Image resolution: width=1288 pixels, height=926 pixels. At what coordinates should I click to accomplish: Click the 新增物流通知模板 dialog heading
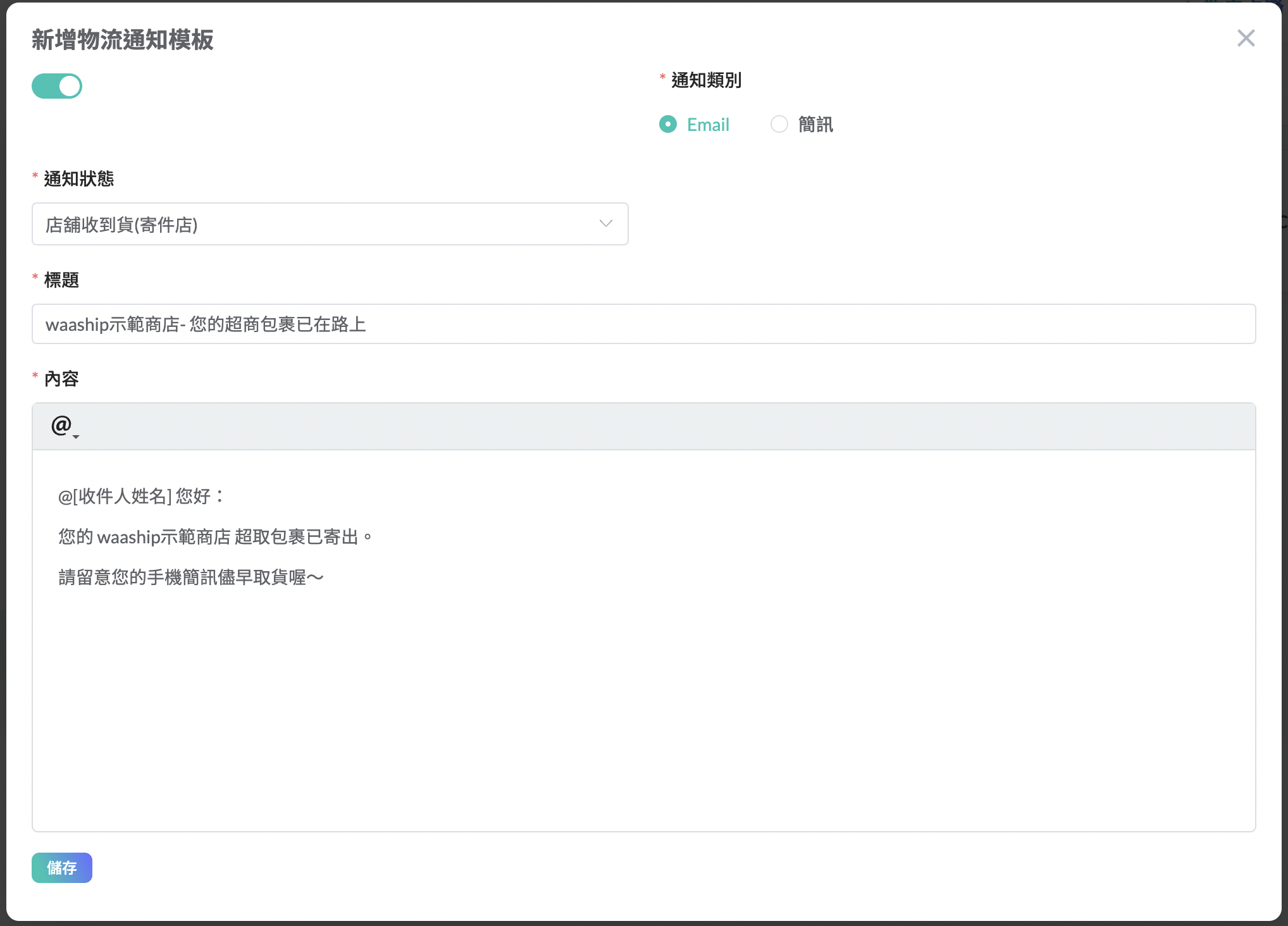pyautogui.click(x=123, y=40)
